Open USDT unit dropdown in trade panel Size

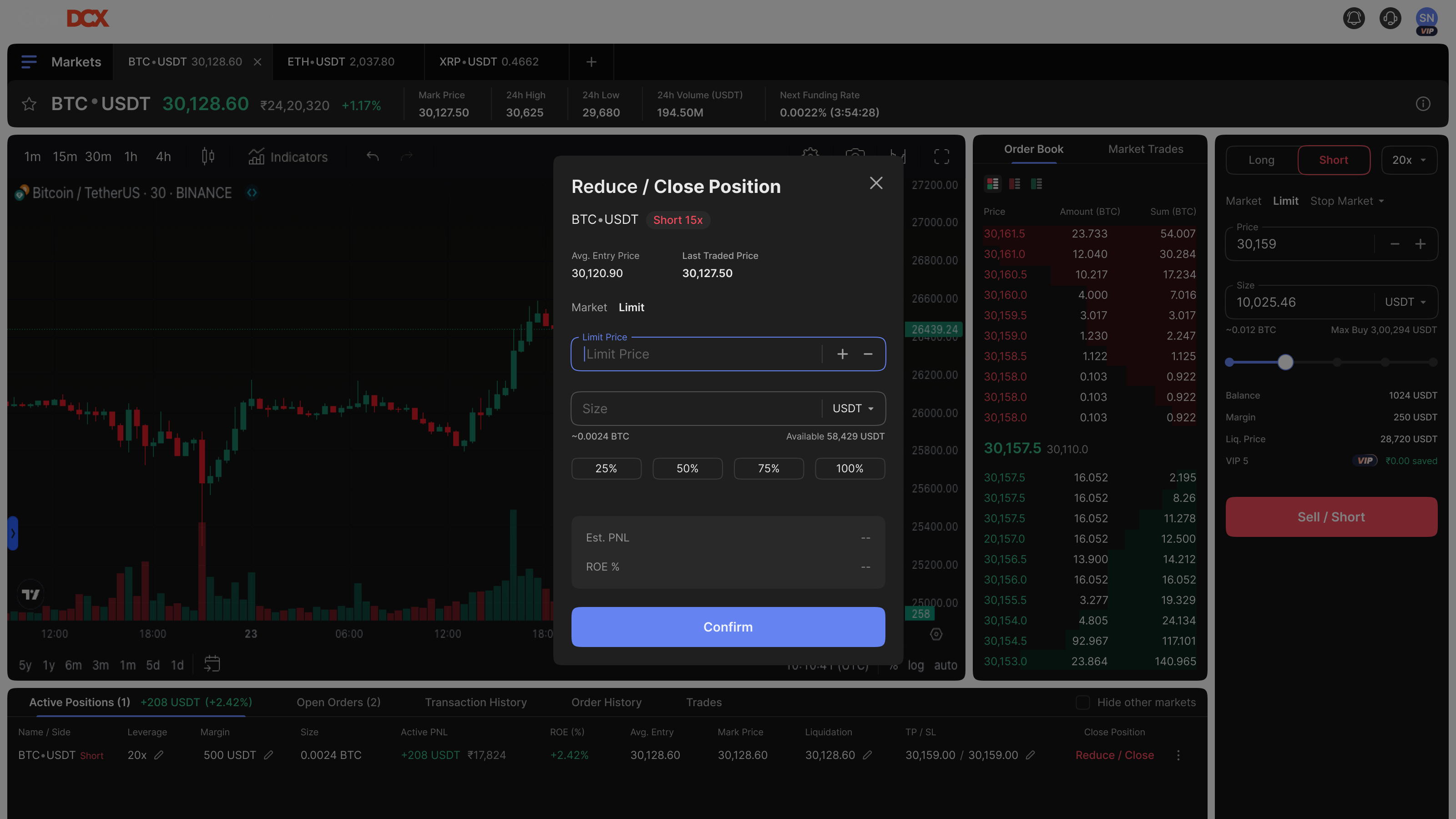pos(1405,303)
